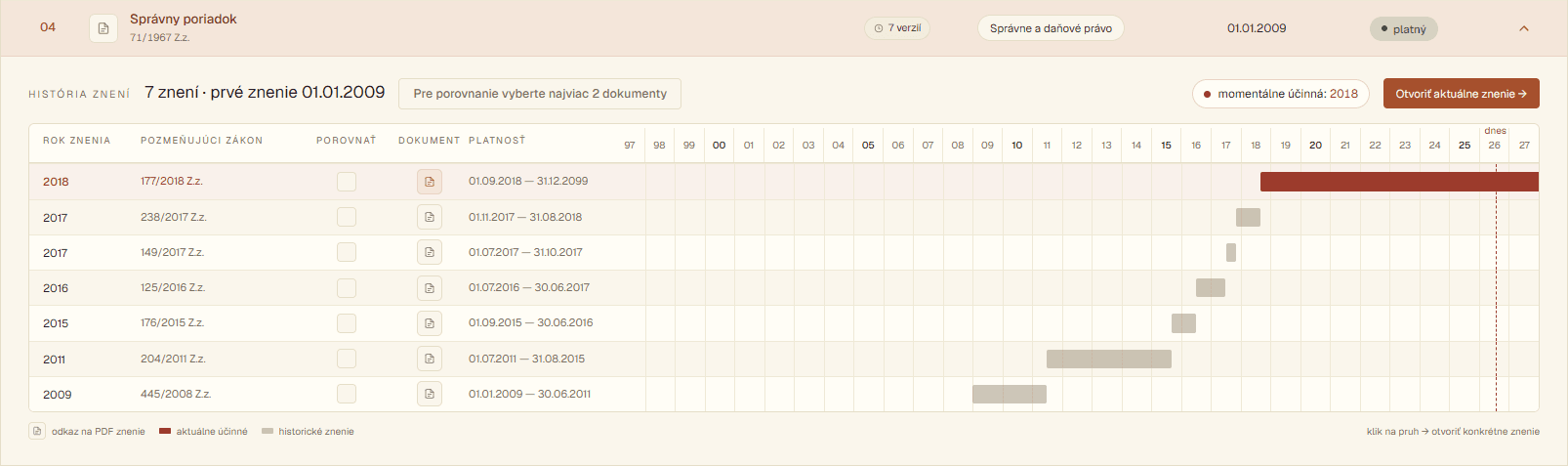Click the grey timeline bar for 445/2008
This screenshot has height=466, width=1568.
pos(1010,394)
